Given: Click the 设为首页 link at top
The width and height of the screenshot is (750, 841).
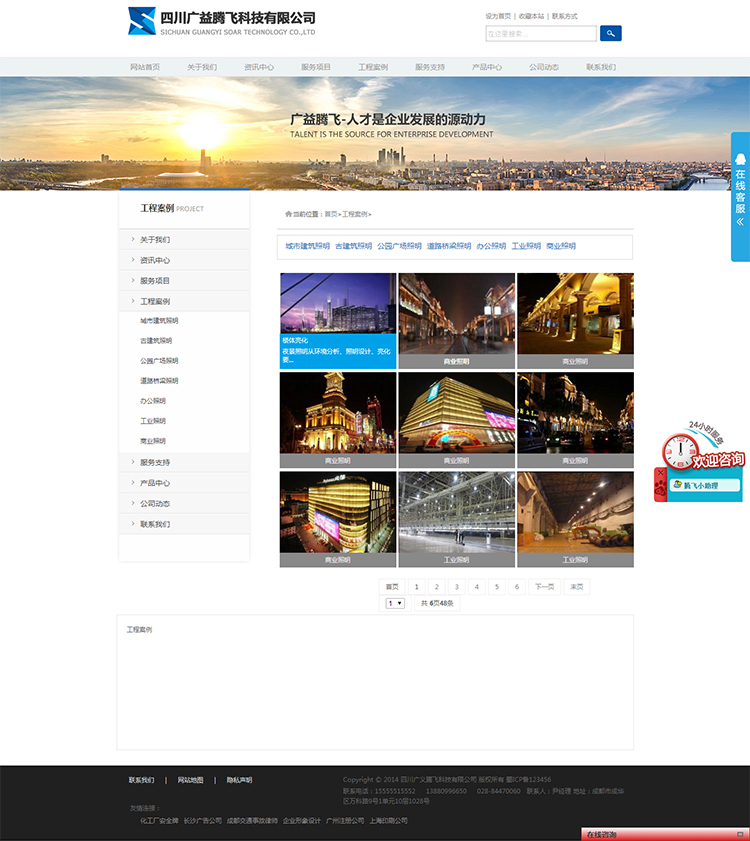Looking at the screenshot, I should click(498, 16).
